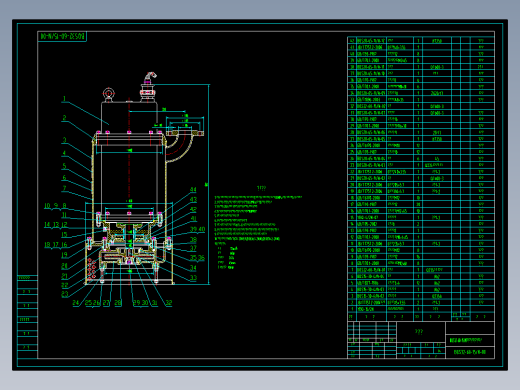
Task: Select the '????' heading above the technical notes
Action: pyautogui.click(x=262, y=188)
